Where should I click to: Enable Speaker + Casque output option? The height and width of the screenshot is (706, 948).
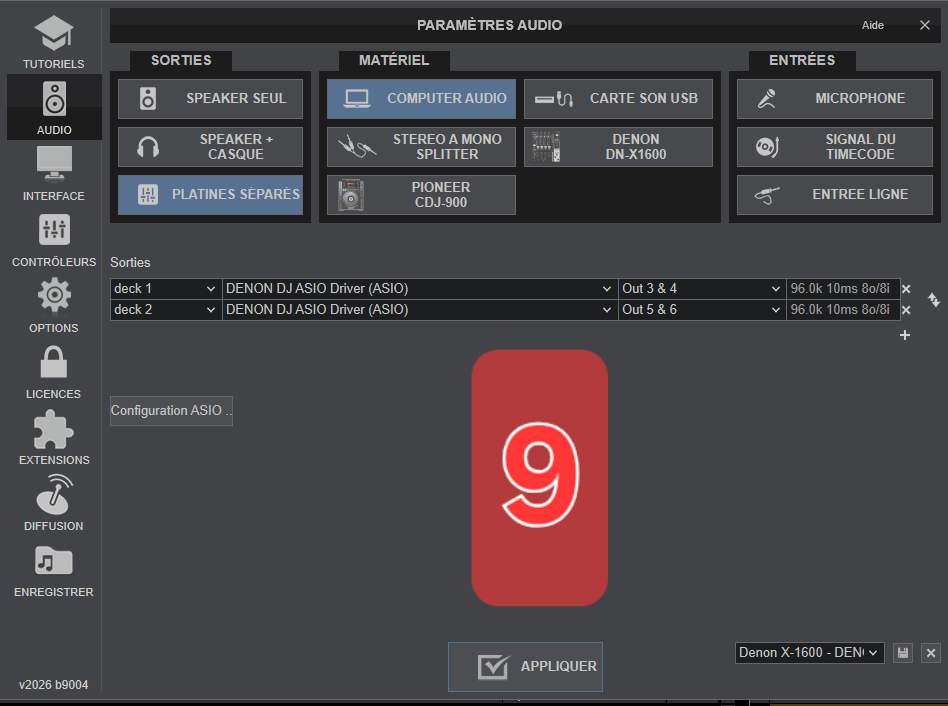point(210,147)
